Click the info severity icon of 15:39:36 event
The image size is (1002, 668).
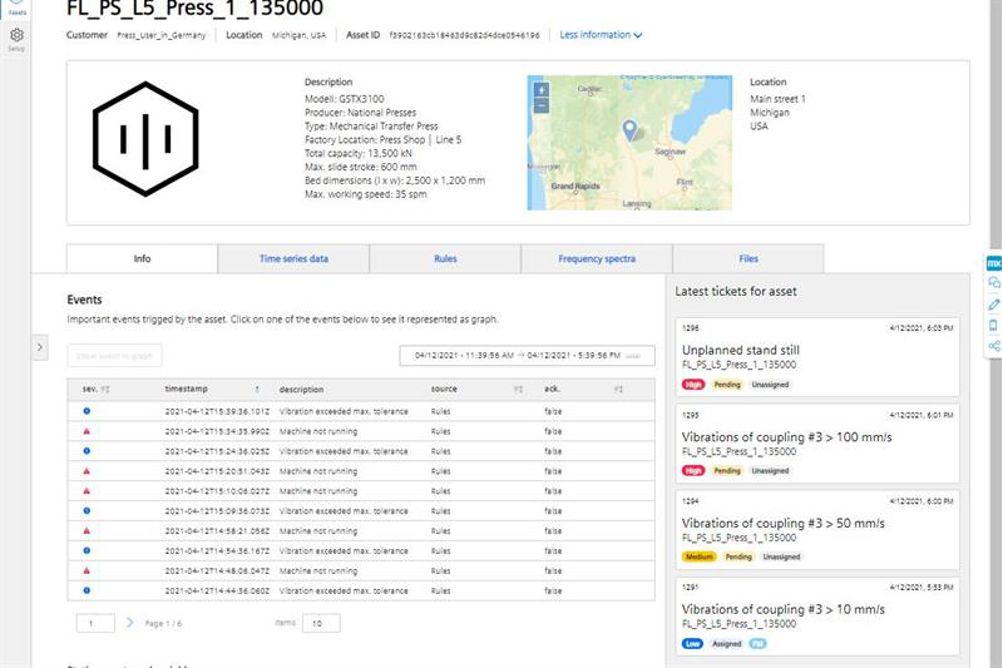tap(87, 411)
